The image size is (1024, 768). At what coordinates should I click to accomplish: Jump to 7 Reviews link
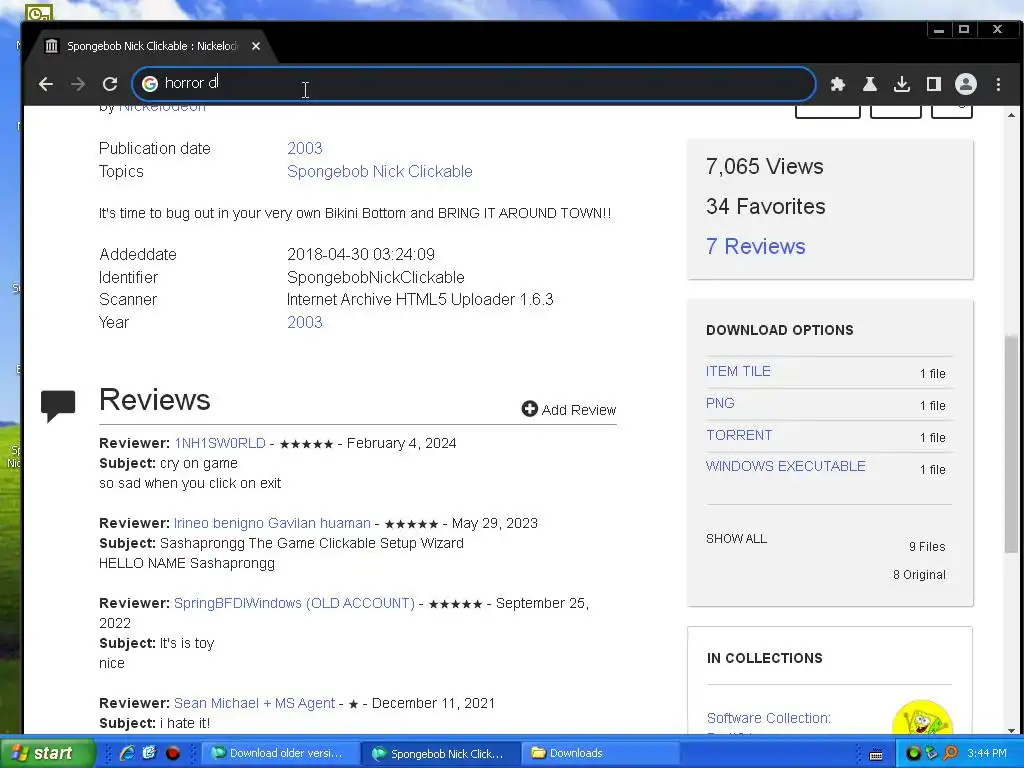[755, 246]
